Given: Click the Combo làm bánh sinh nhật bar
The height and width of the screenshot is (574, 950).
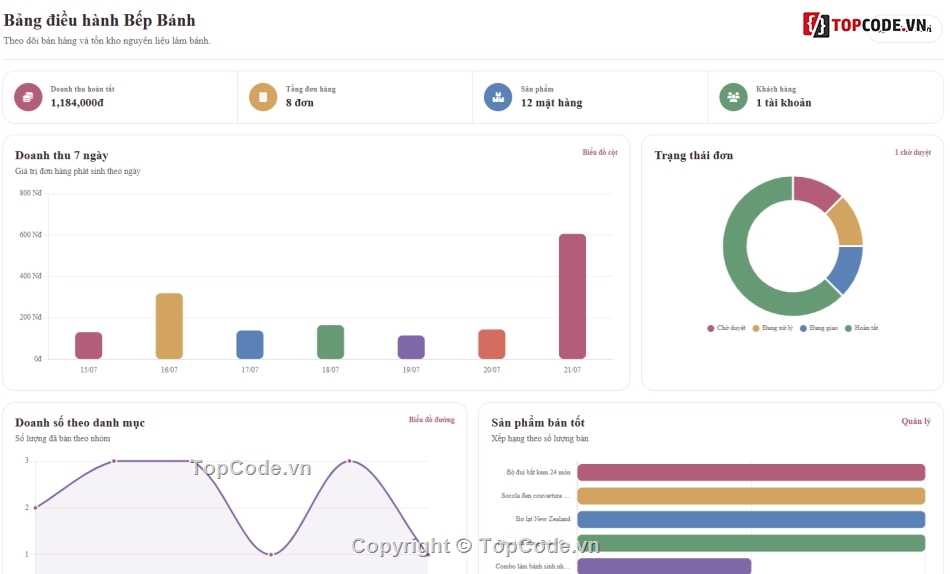Looking at the screenshot, I should (664, 566).
